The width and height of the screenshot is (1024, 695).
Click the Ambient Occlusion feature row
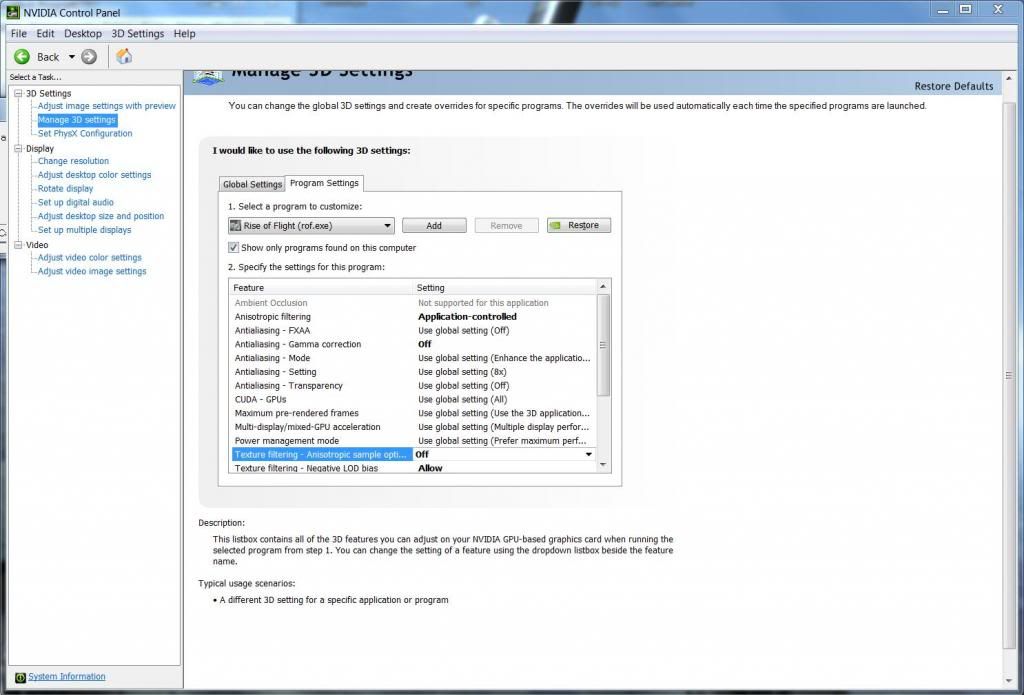point(413,303)
